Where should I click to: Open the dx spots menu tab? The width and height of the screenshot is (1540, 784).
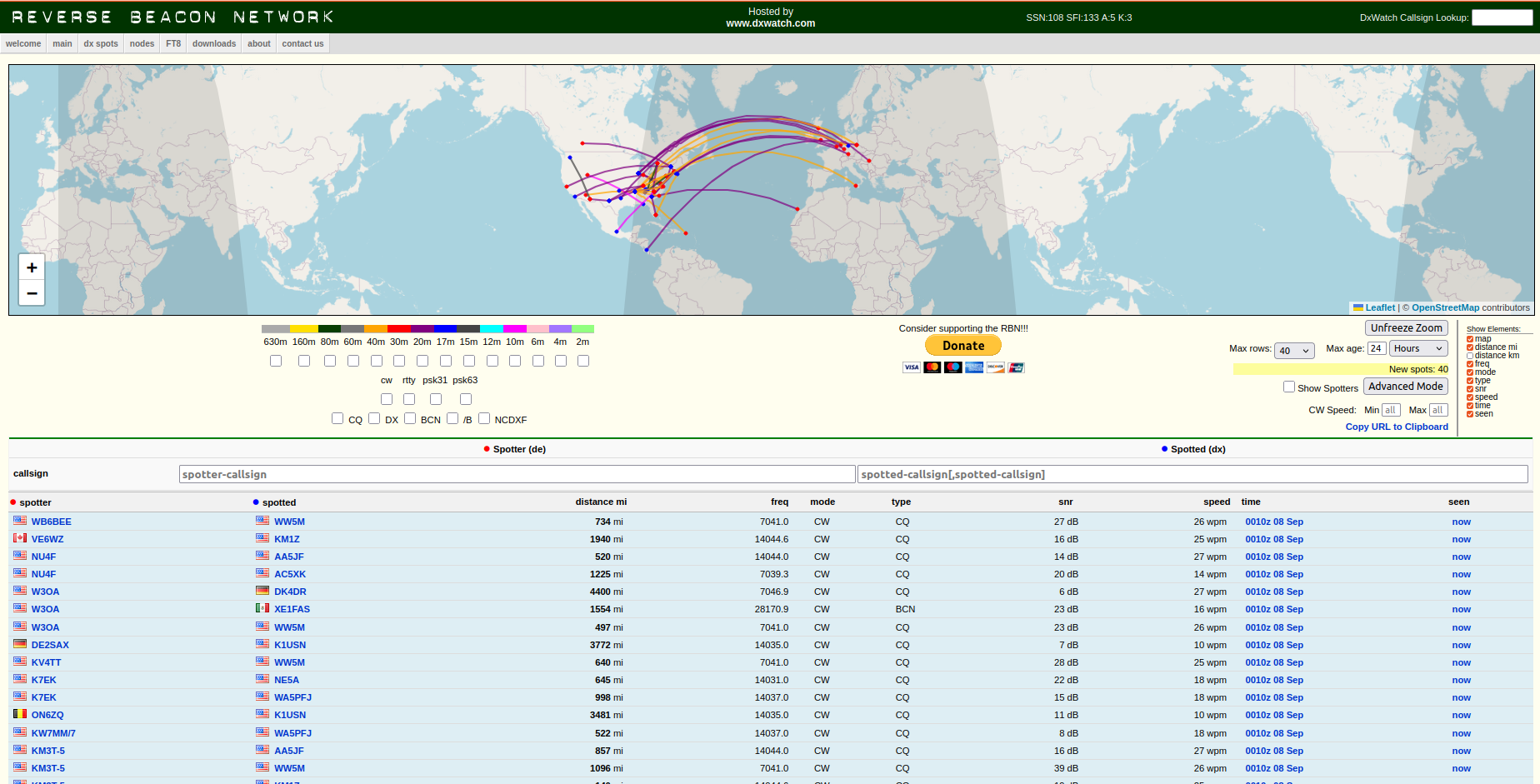click(x=101, y=43)
